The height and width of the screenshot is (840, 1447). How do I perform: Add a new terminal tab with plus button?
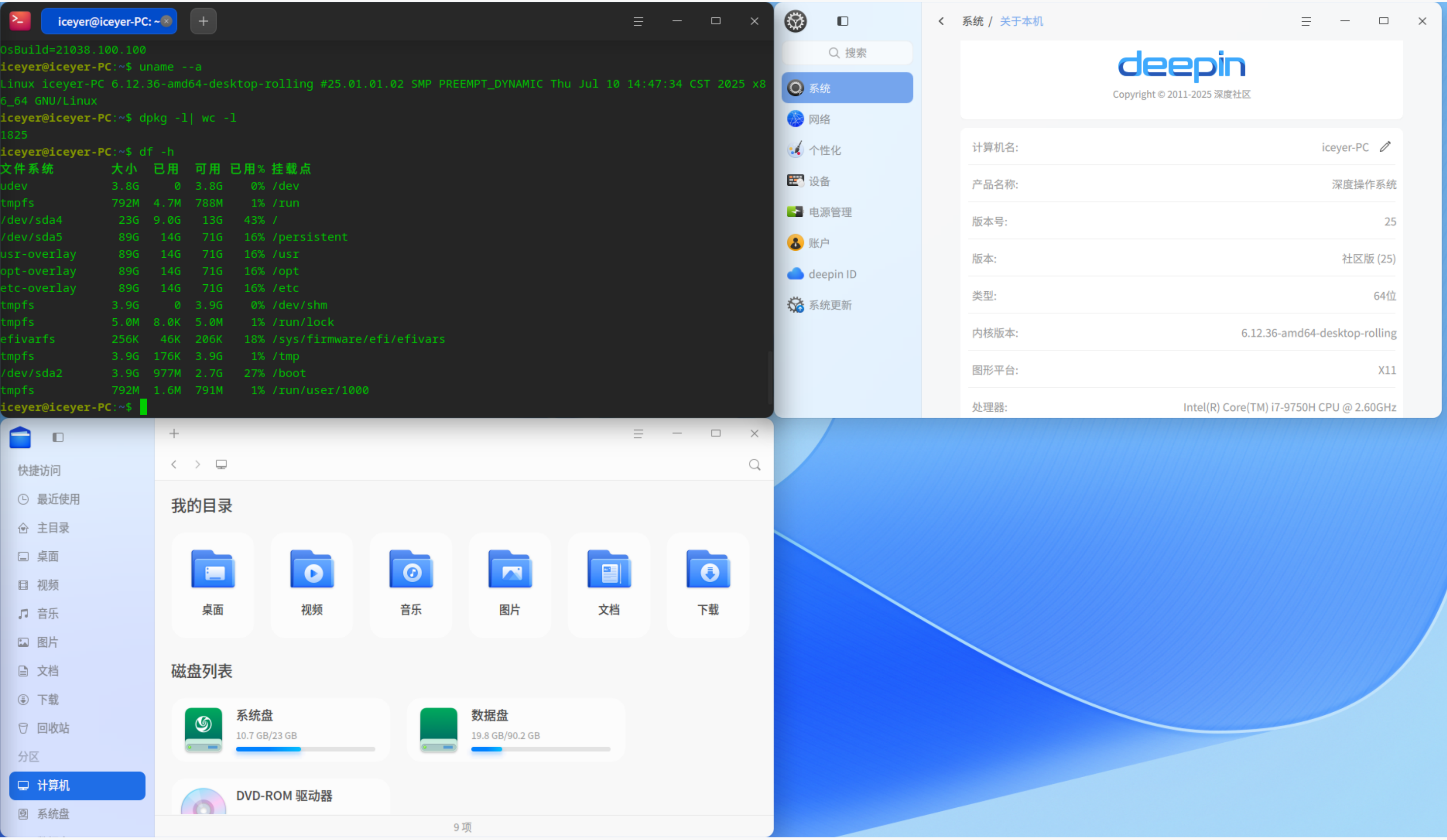coord(203,21)
